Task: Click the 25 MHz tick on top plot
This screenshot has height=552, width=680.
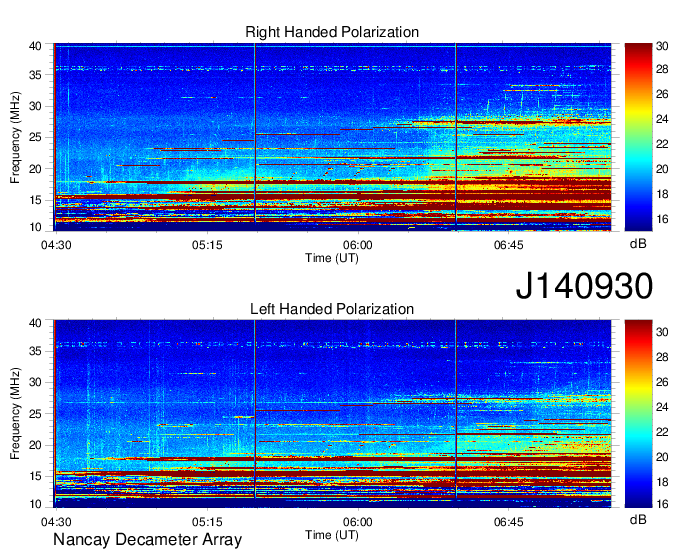Action: coord(35,137)
